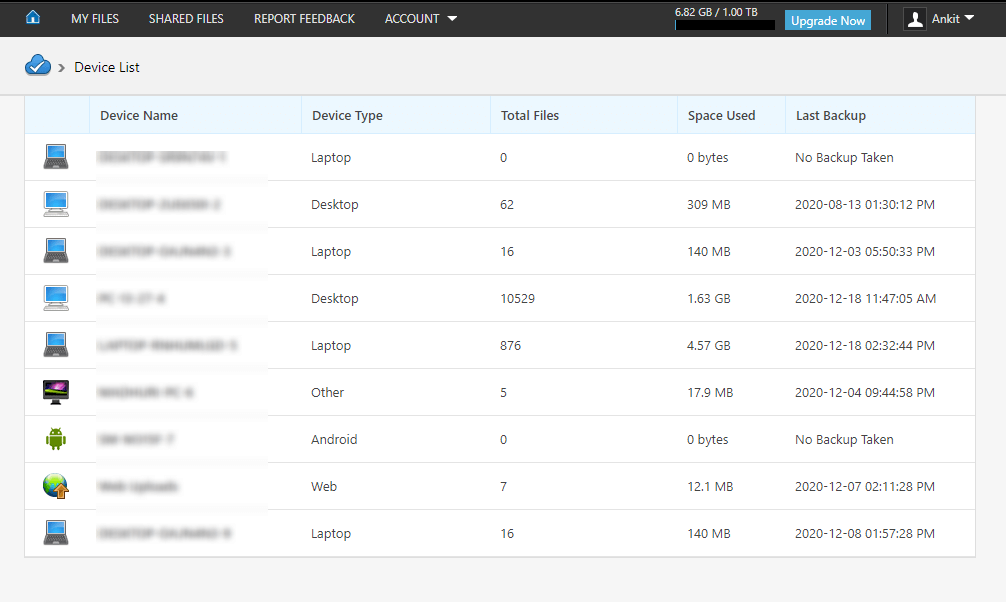Click the 6.82 GB / 1.00 TB storage text

pos(716,12)
